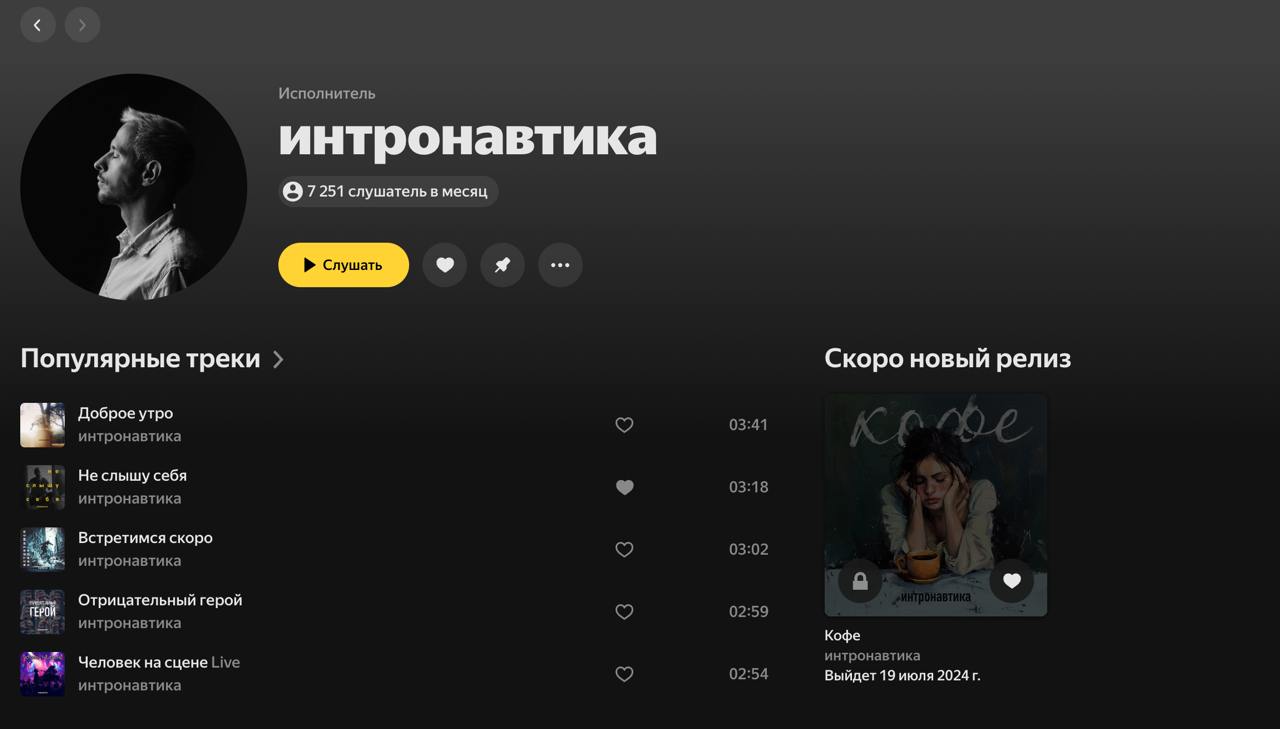
Task: Click the Доброе утро track cover thumbnail
Action: click(x=42, y=425)
